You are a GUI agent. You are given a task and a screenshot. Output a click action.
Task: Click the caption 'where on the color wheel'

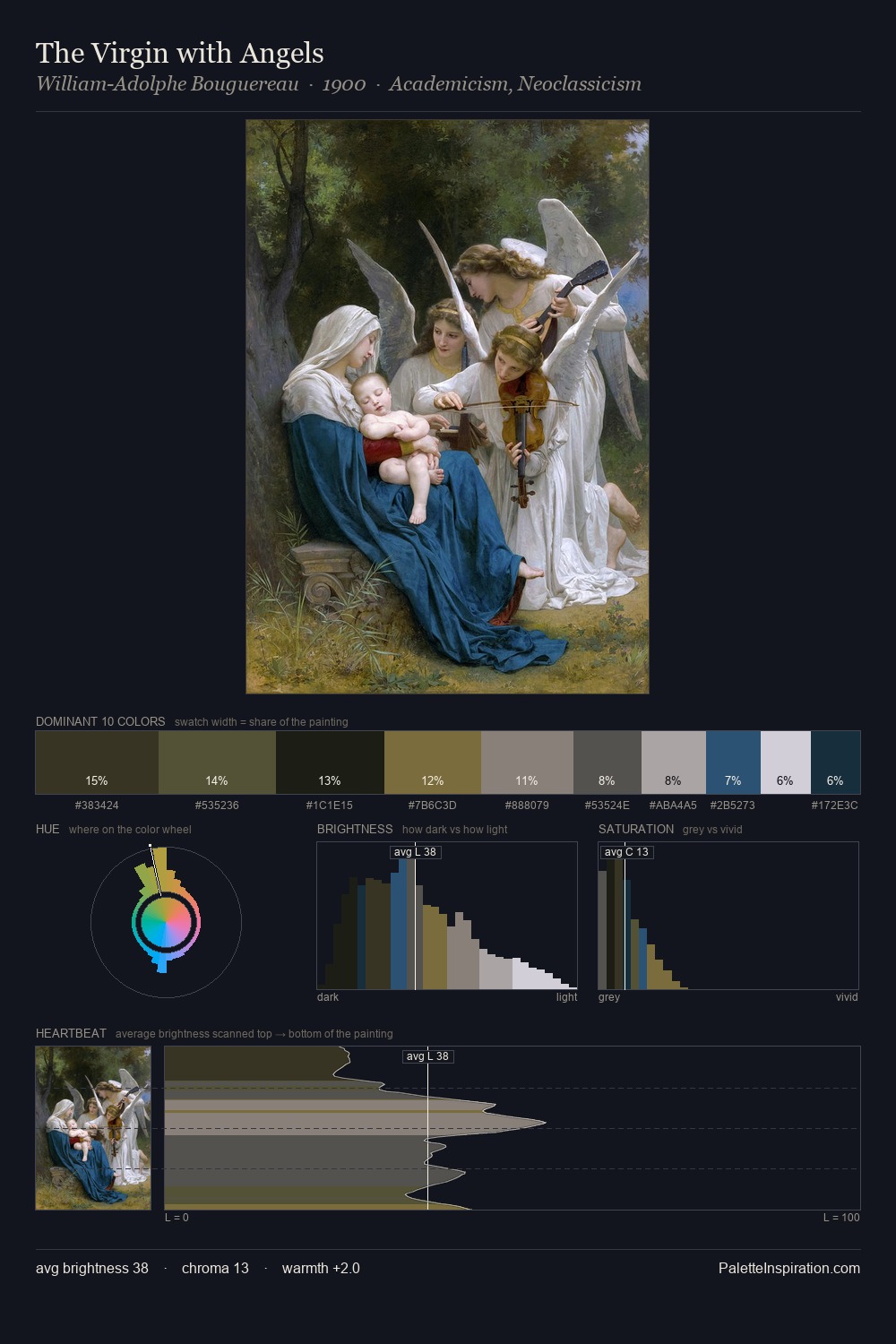(130, 830)
